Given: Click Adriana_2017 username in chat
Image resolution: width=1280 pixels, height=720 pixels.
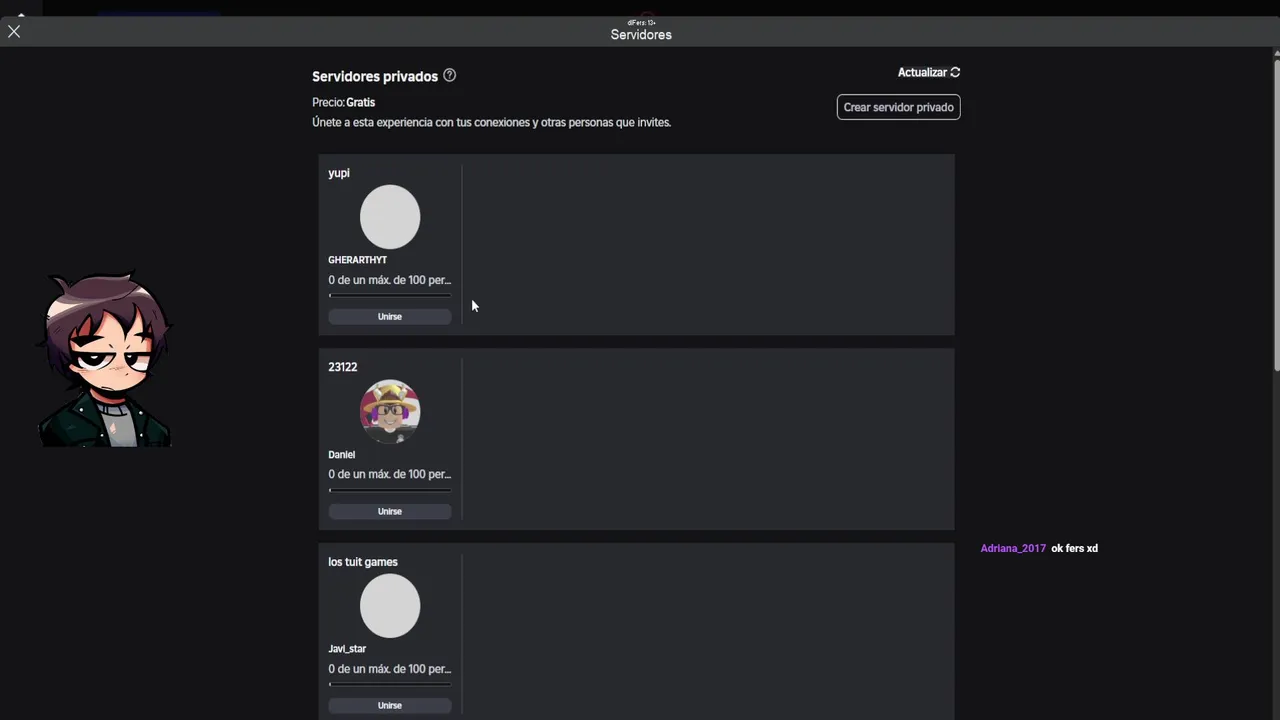Looking at the screenshot, I should point(1013,548).
